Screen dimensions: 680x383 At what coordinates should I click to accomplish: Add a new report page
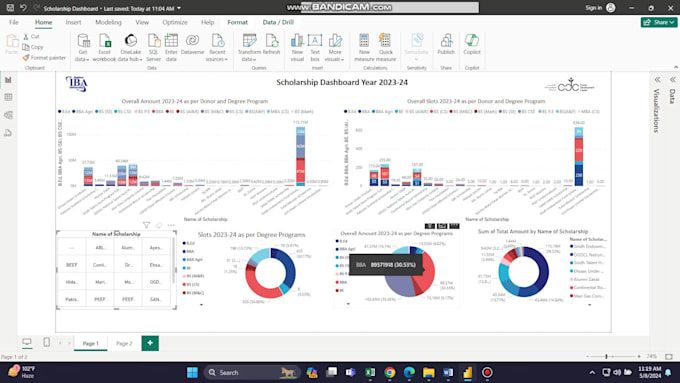(150, 343)
